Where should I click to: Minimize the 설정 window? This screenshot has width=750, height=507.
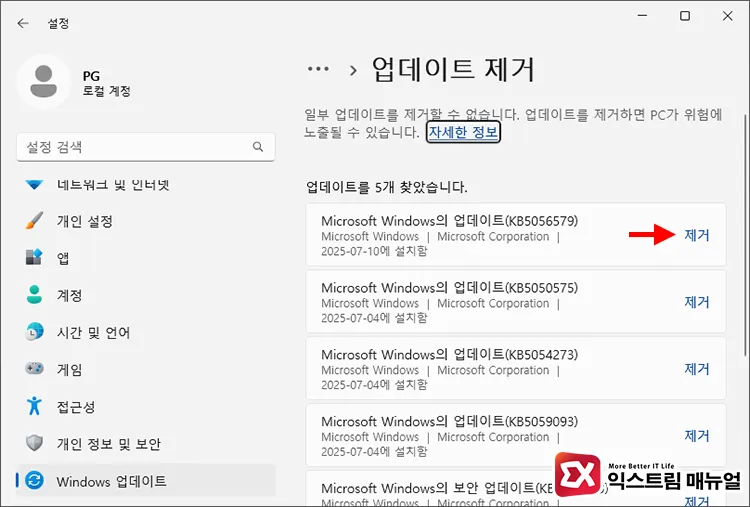[642, 16]
